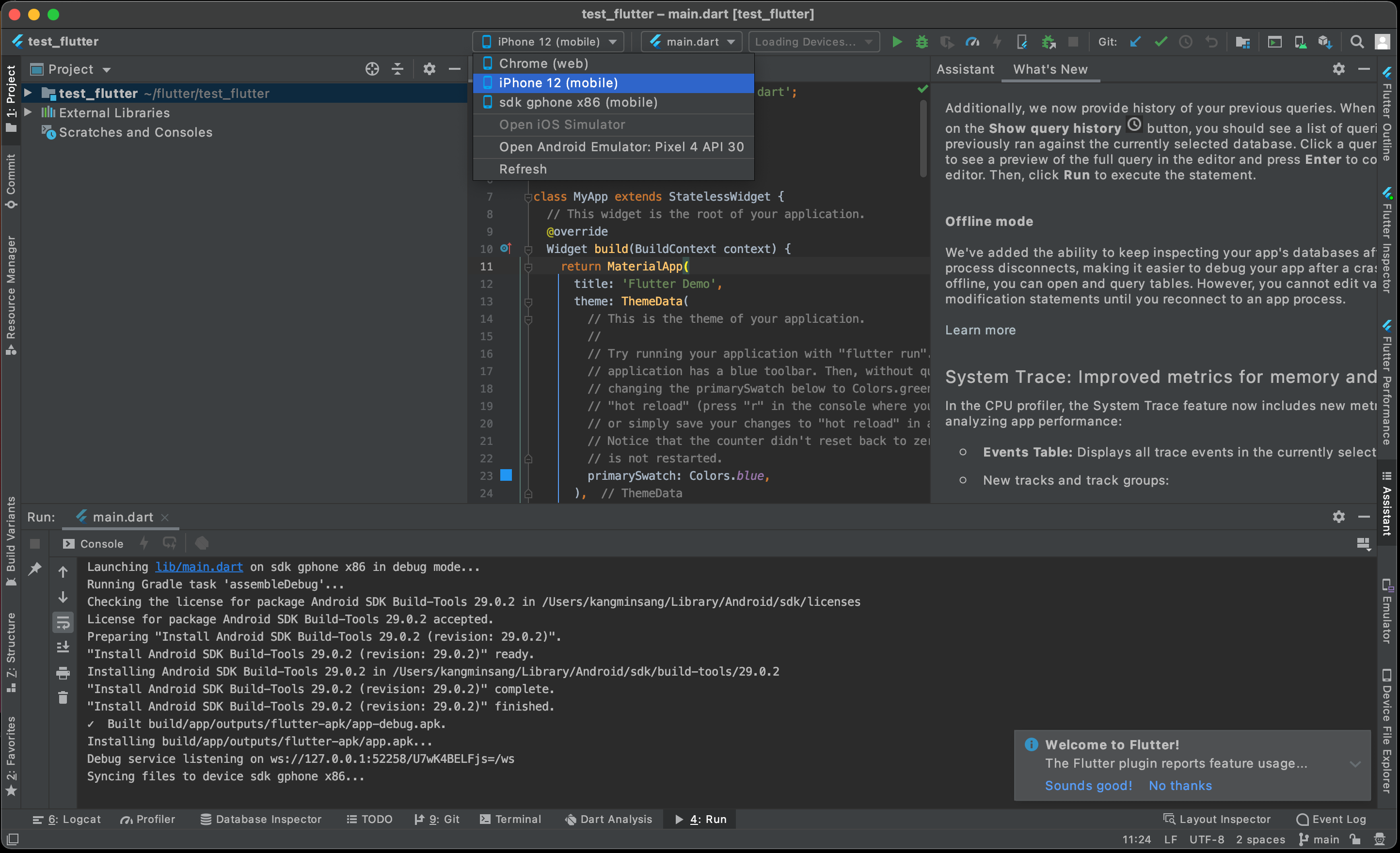Viewport: 1400px width, 853px height.
Task: Commit changes using the green checkmark Git icon
Action: [x=1161, y=42]
